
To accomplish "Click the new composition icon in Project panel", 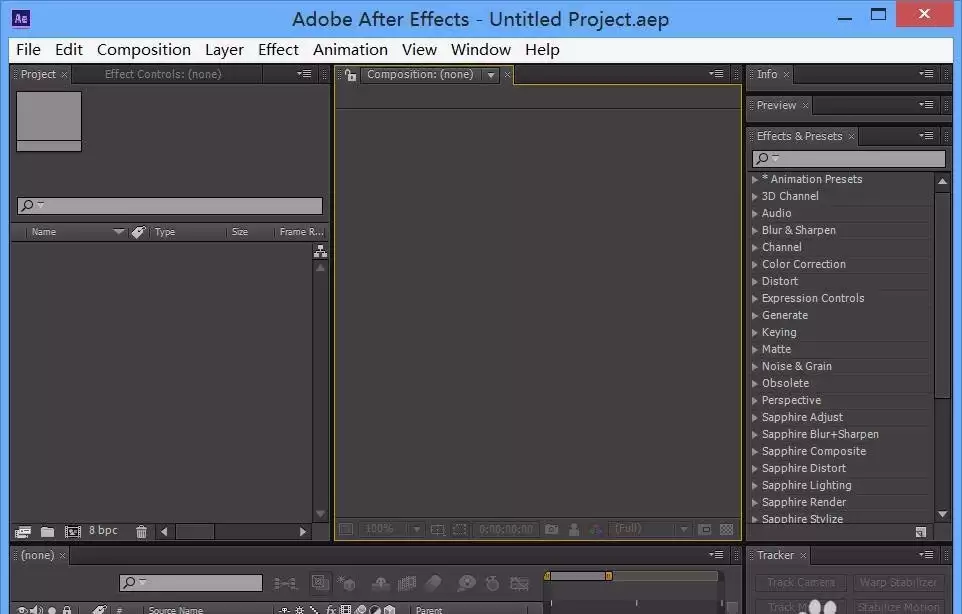I will [x=73, y=532].
